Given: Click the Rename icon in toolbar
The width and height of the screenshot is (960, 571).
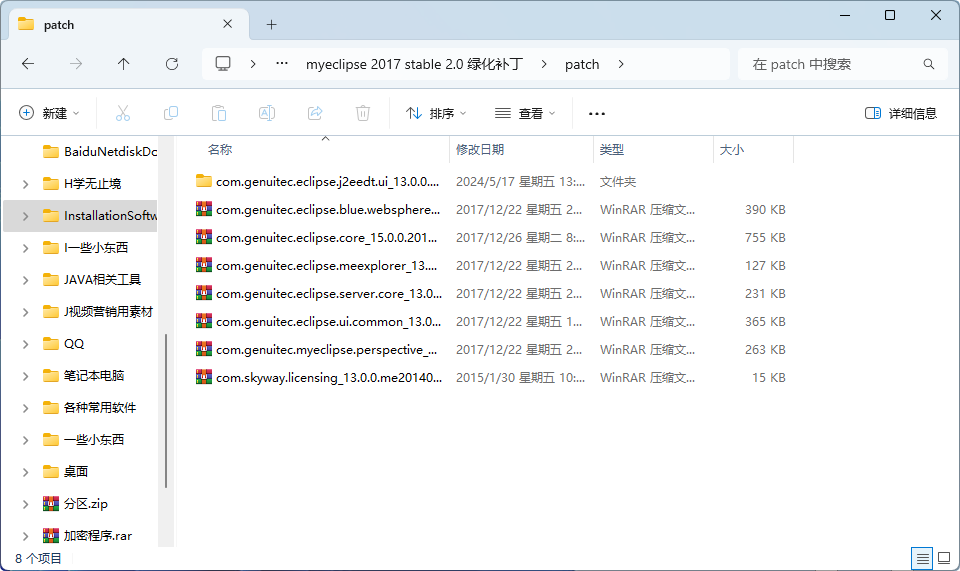Looking at the screenshot, I should click(267, 113).
